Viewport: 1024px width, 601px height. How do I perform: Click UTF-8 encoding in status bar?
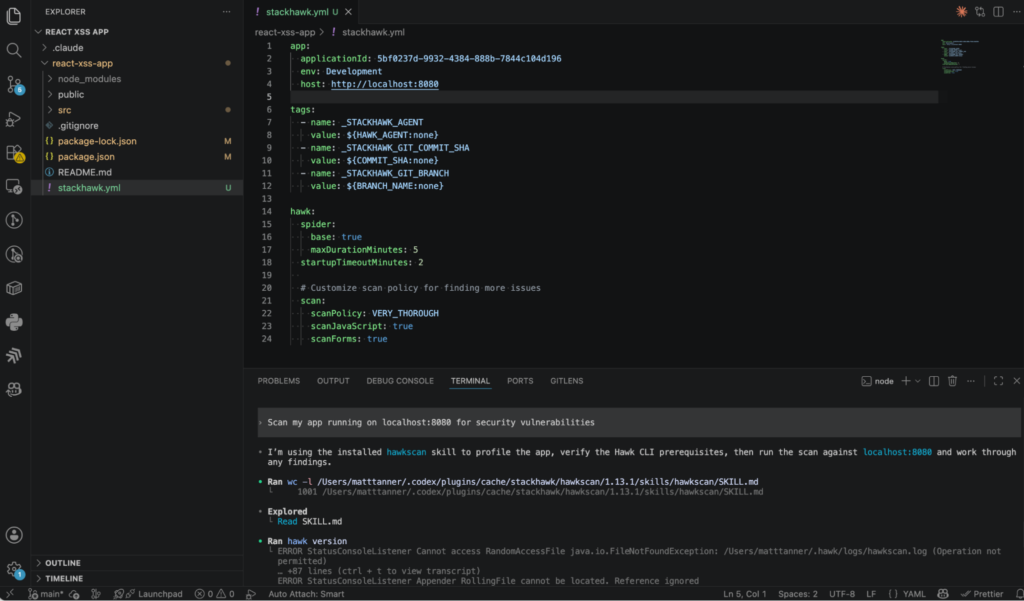point(842,594)
